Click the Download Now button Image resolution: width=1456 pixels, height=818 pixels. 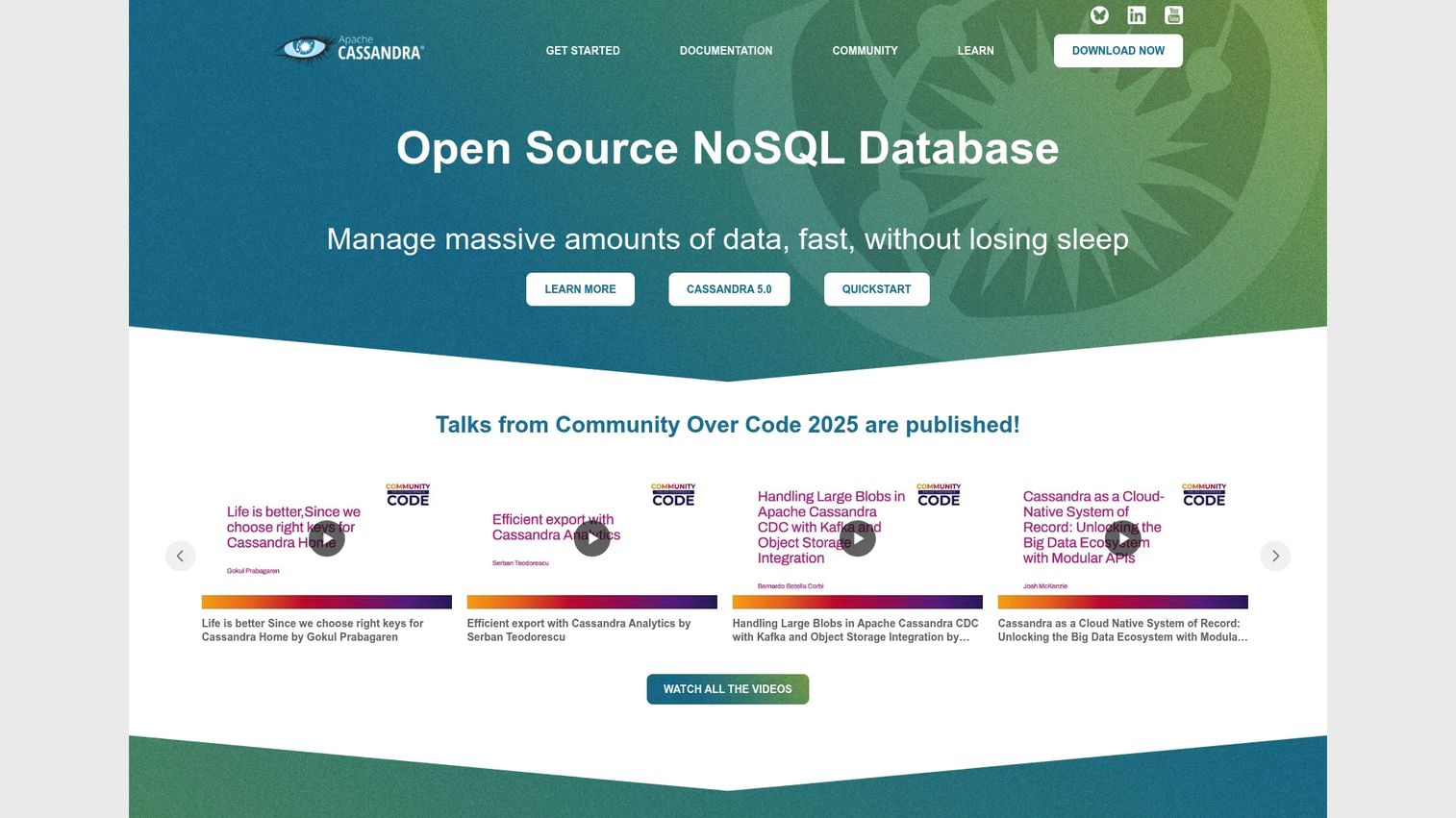[x=1118, y=51]
